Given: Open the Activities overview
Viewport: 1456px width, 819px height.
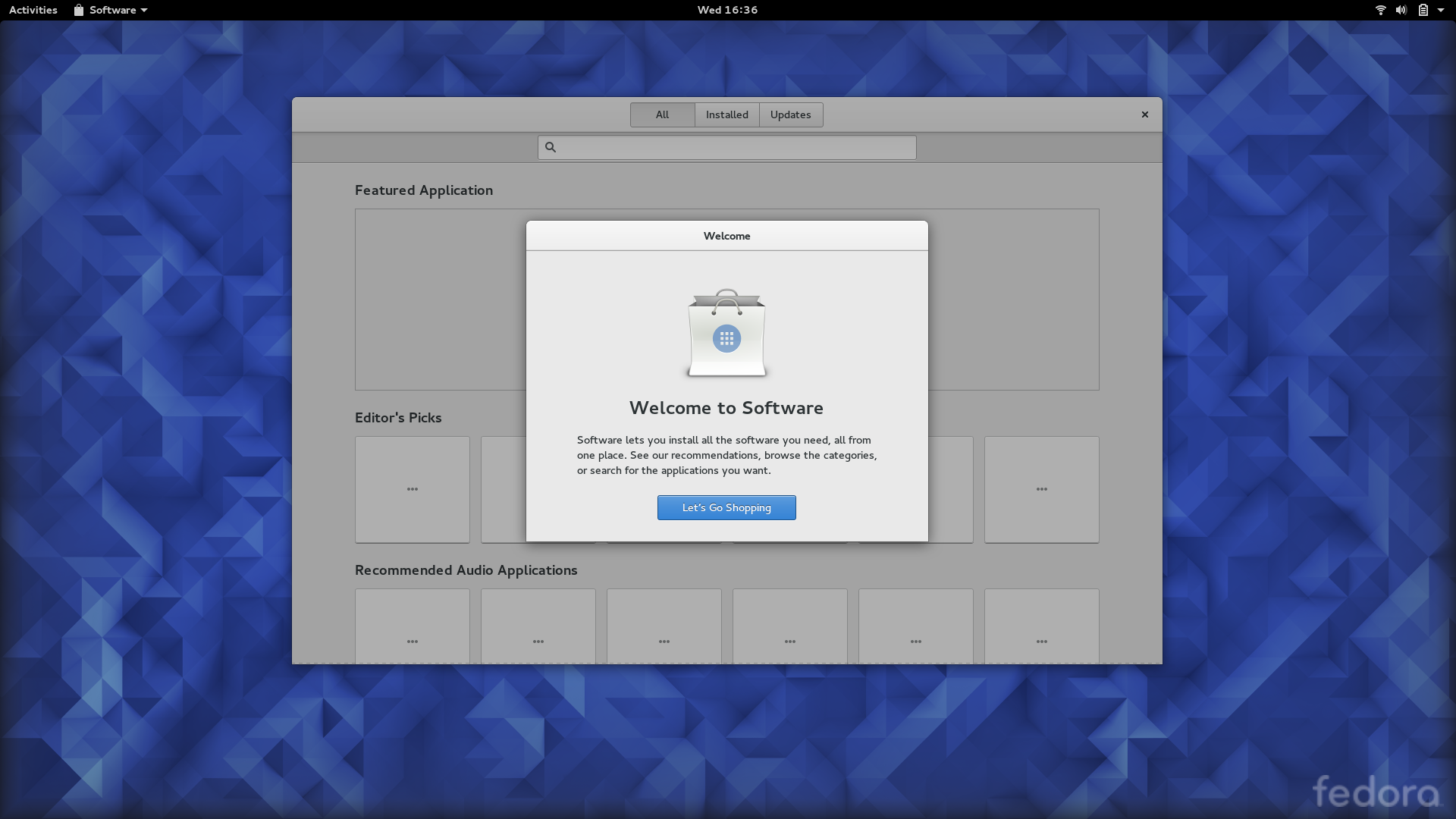Looking at the screenshot, I should (x=33, y=10).
